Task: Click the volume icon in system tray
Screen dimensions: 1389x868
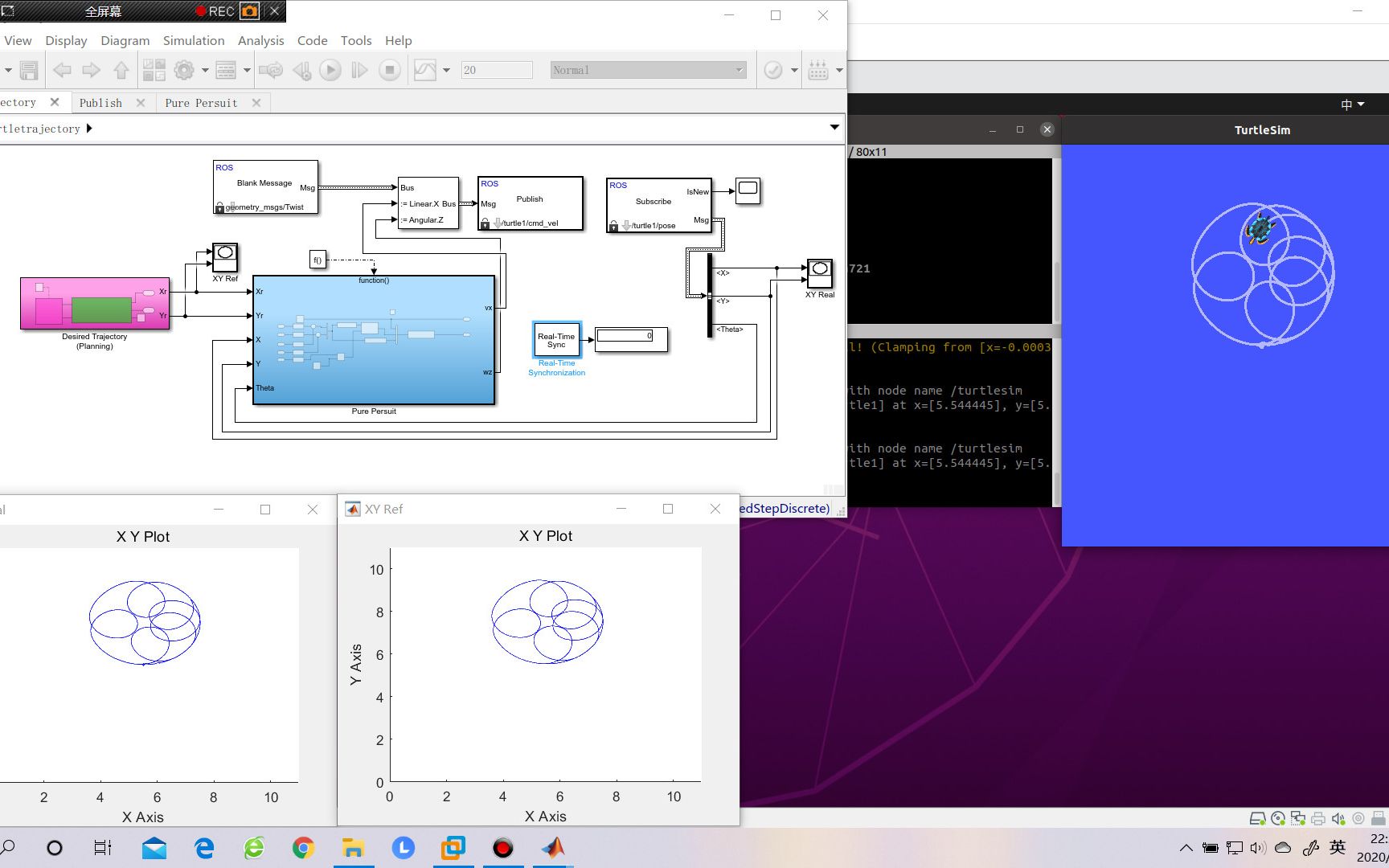Action: (1259, 847)
